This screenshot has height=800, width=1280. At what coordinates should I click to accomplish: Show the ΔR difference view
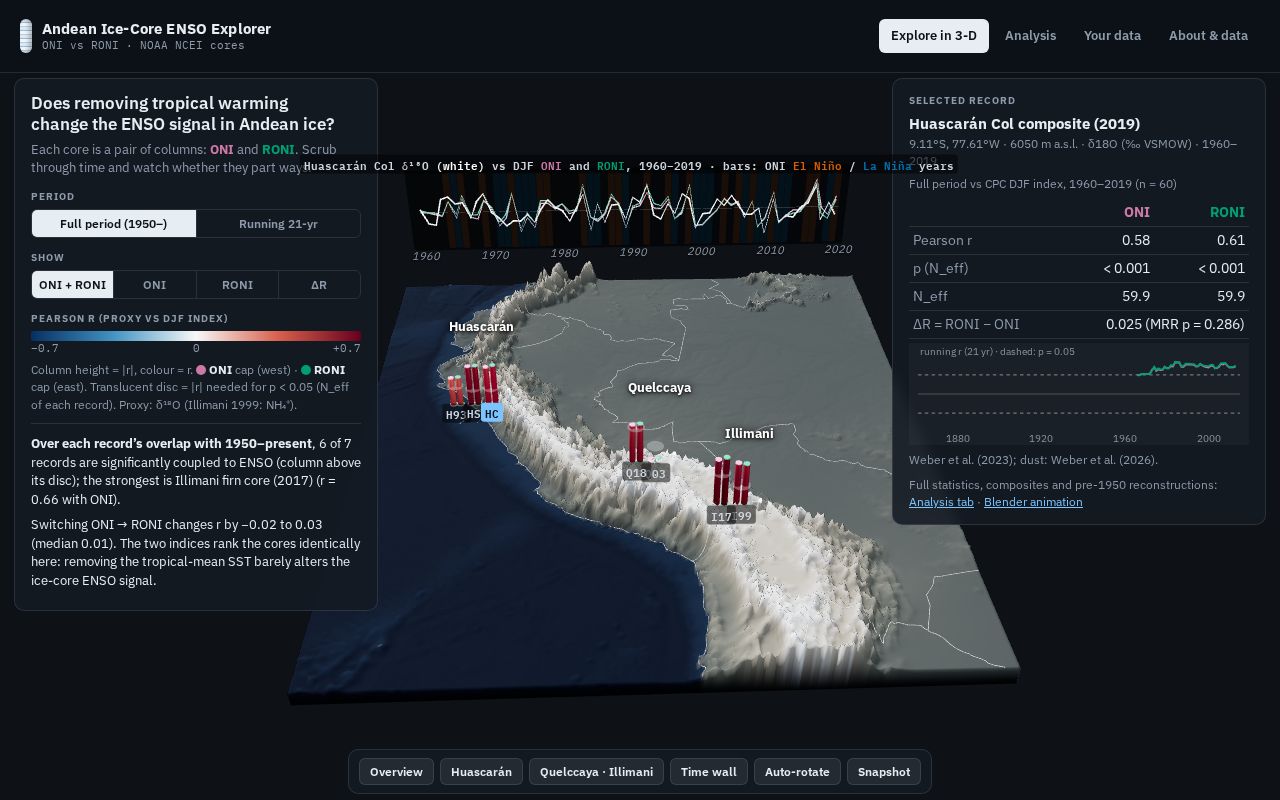pos(319,285)
